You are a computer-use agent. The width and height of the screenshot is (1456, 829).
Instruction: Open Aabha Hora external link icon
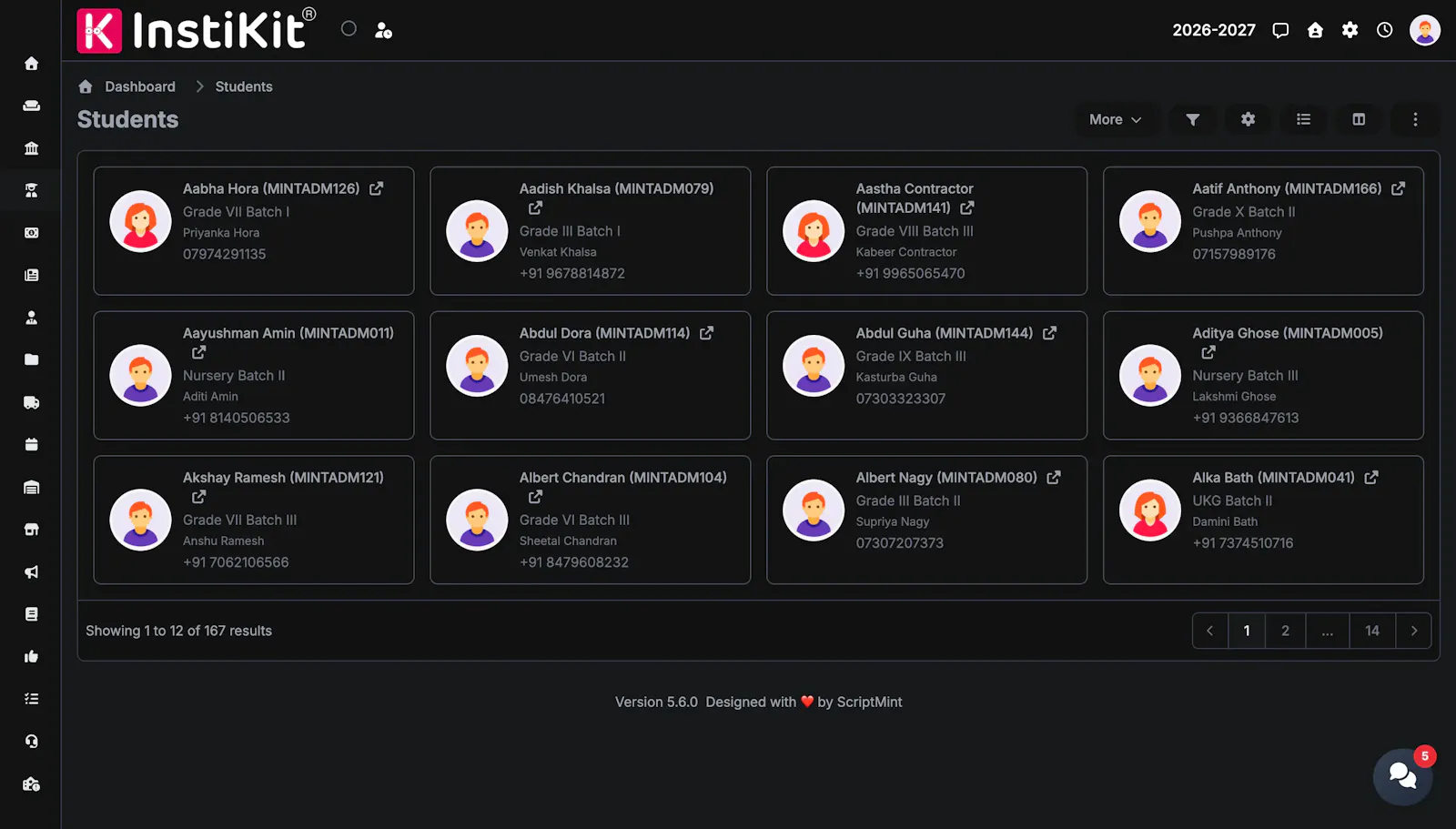pos(377,188)
